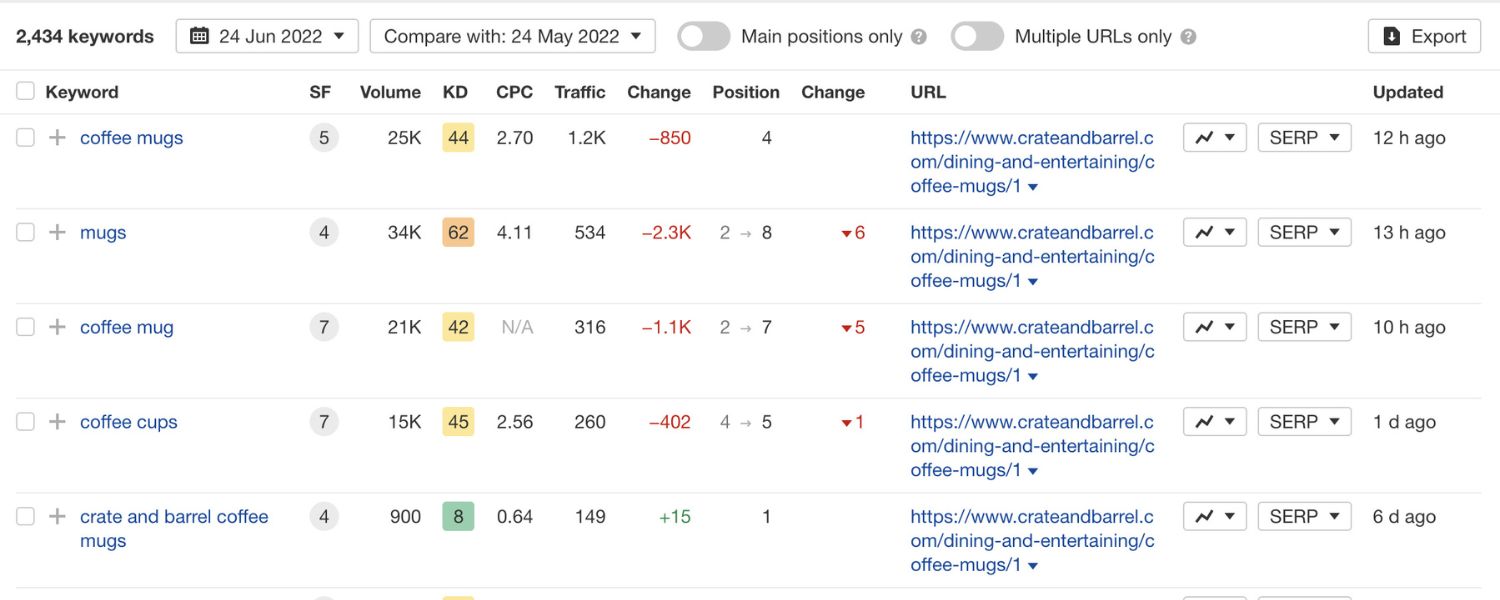Open the Compare with 24 May 2022 dropdown

pyautogui.click(x=512, y=35)
